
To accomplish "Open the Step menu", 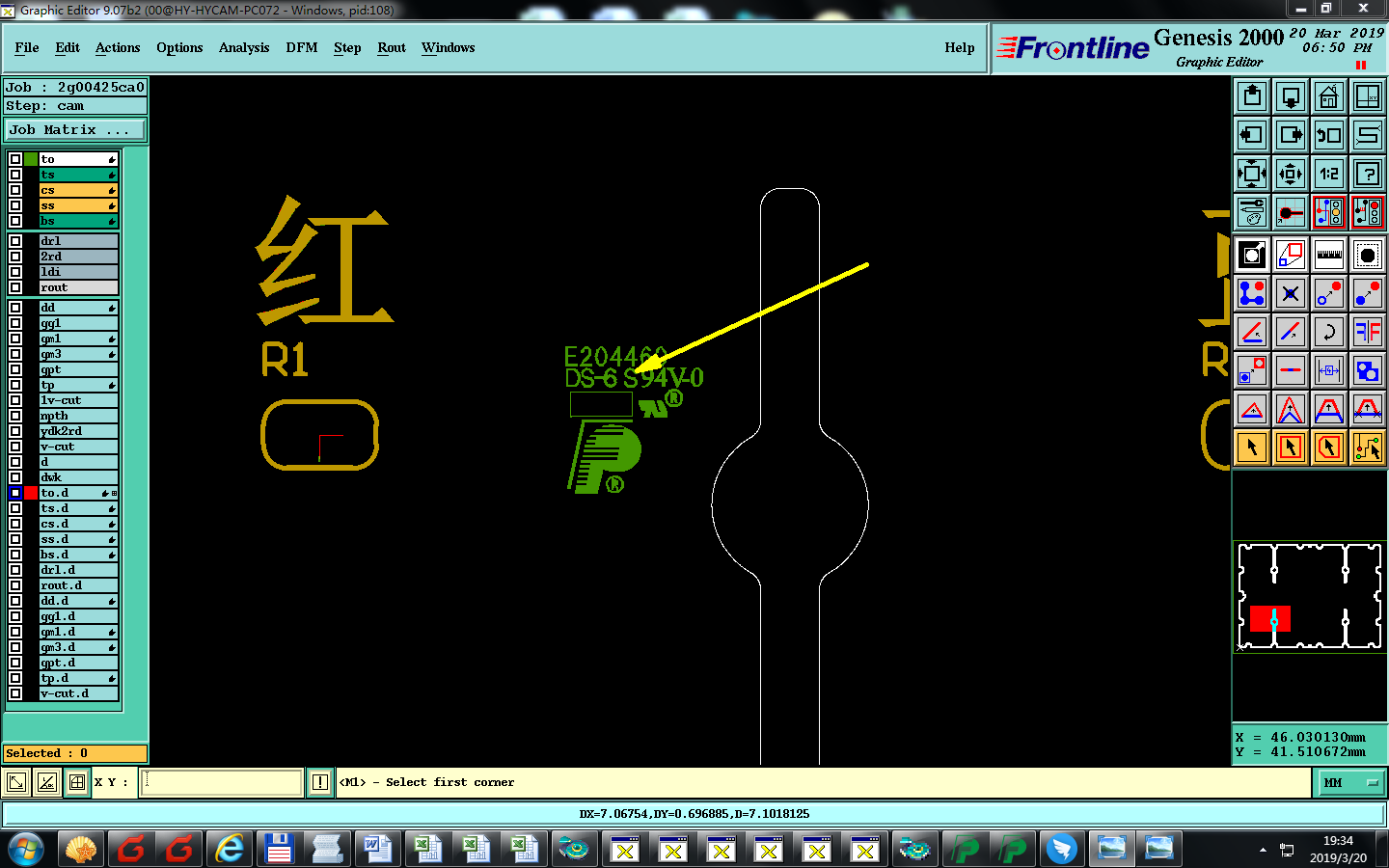I will (x=347, y=47).
